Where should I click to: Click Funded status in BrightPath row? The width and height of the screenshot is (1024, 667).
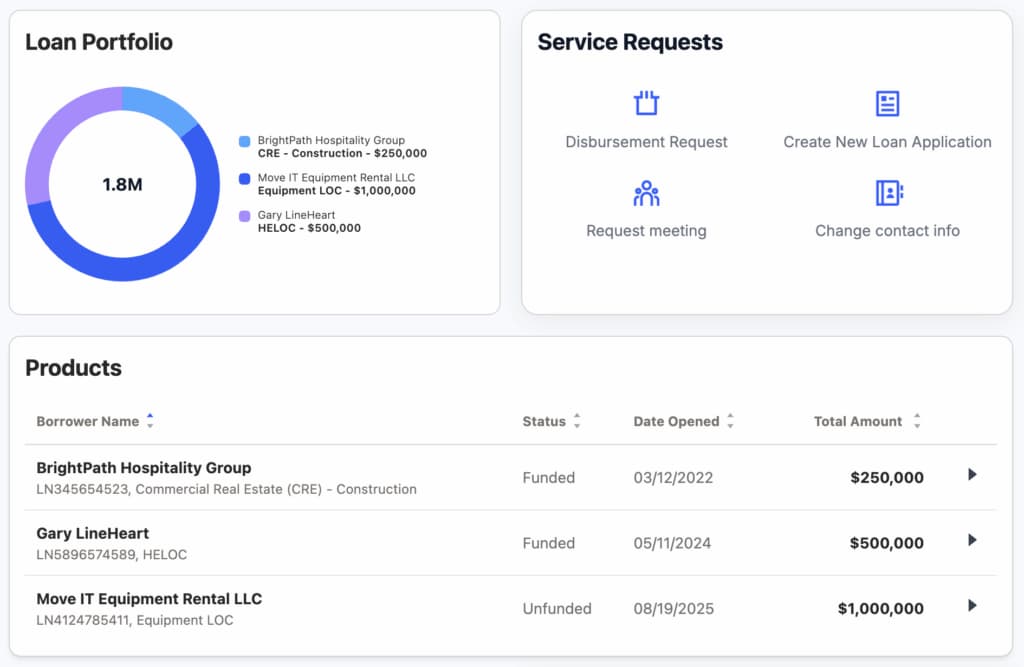click(549, 478)
